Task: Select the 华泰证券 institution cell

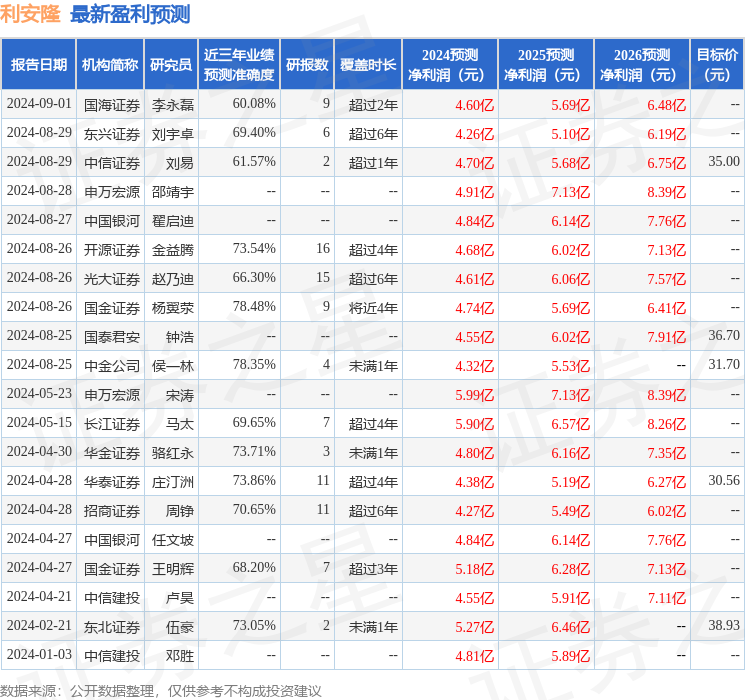Action: click(x=112, y=482)
